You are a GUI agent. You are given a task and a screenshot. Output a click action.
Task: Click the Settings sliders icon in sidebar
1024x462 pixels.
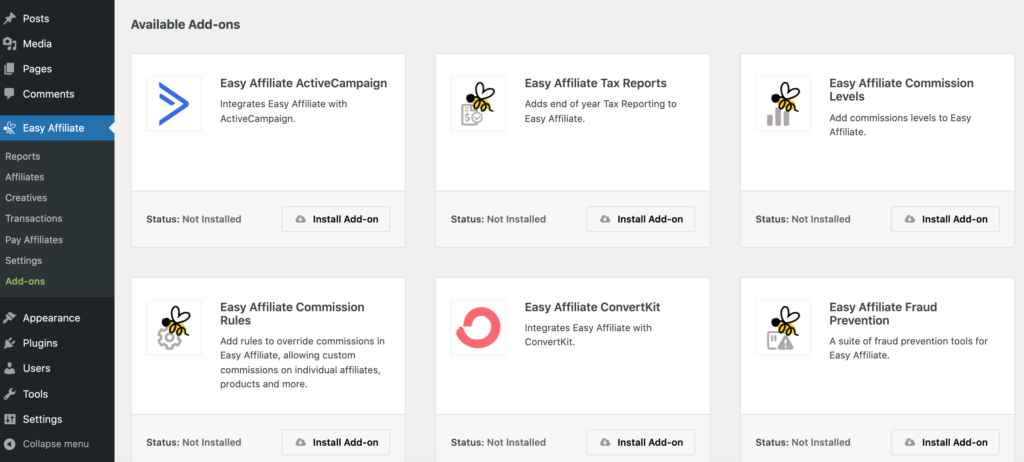(9, 419)
